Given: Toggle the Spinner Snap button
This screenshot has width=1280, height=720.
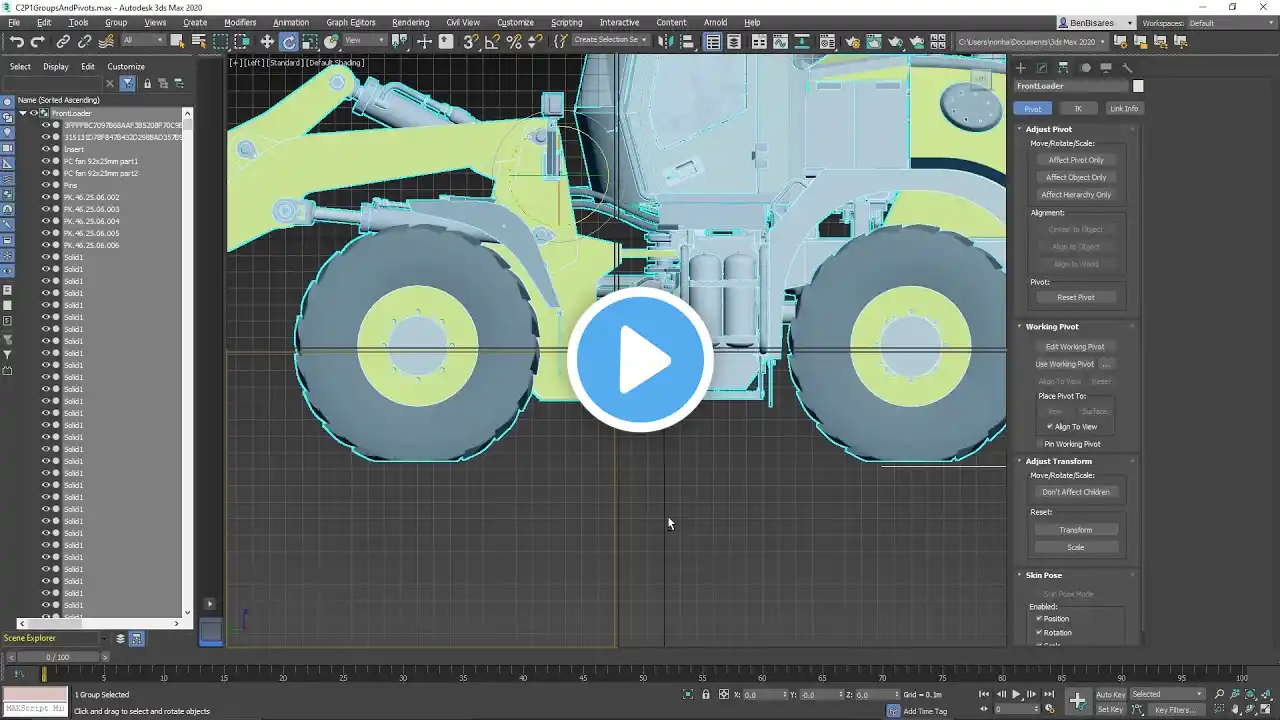Looking at the screenshot, I should point(535,41).
